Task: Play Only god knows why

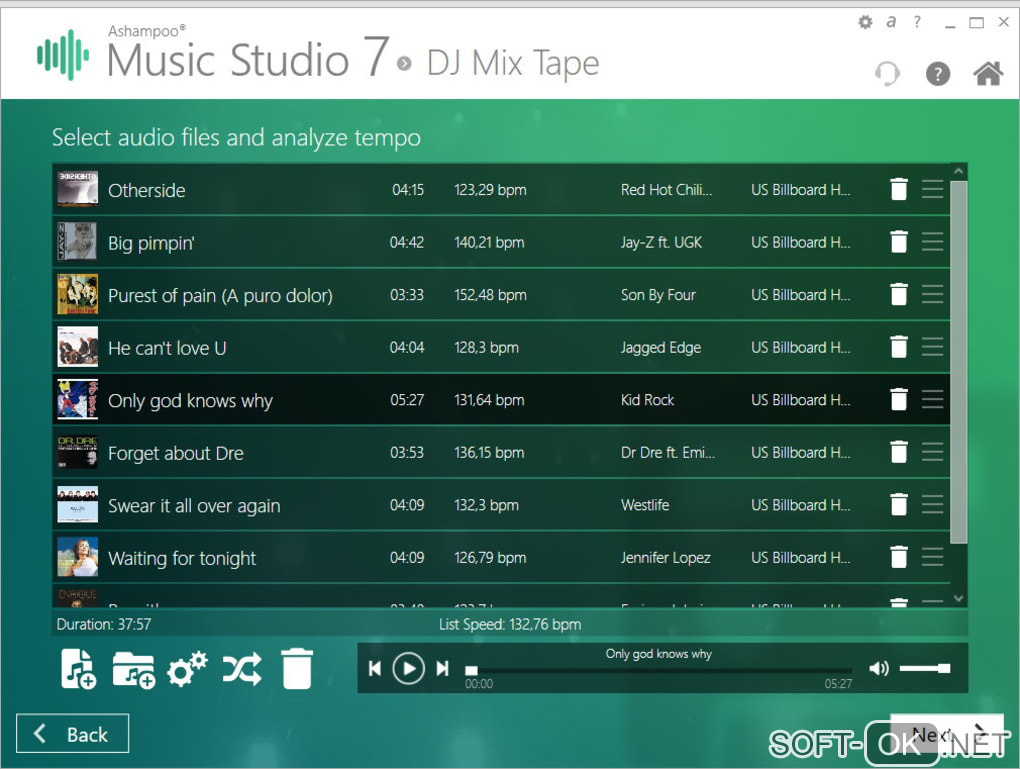Action: (x=409, y=669)
